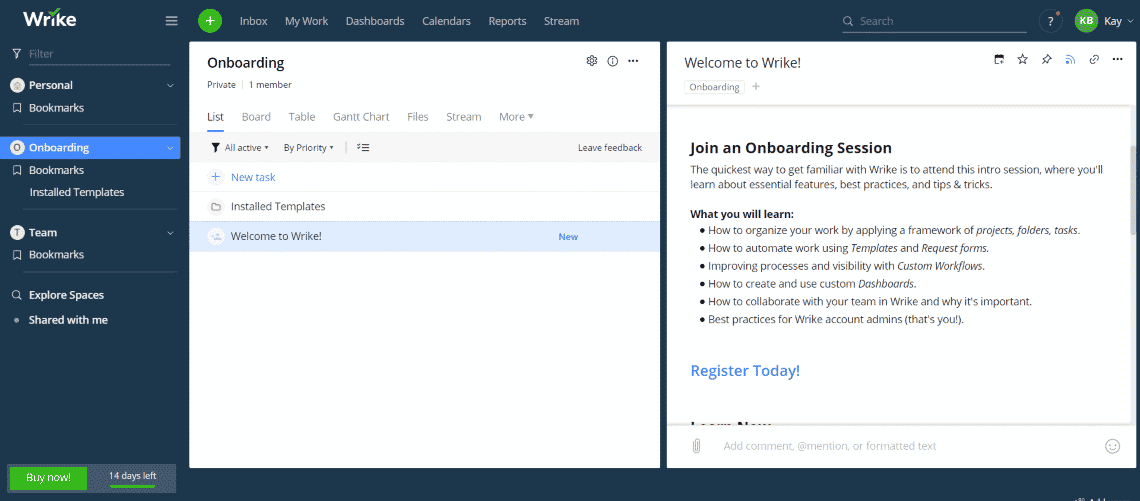Copy task permalink link icon
Screen dimensions: 1140x501
coord(1093,60)
